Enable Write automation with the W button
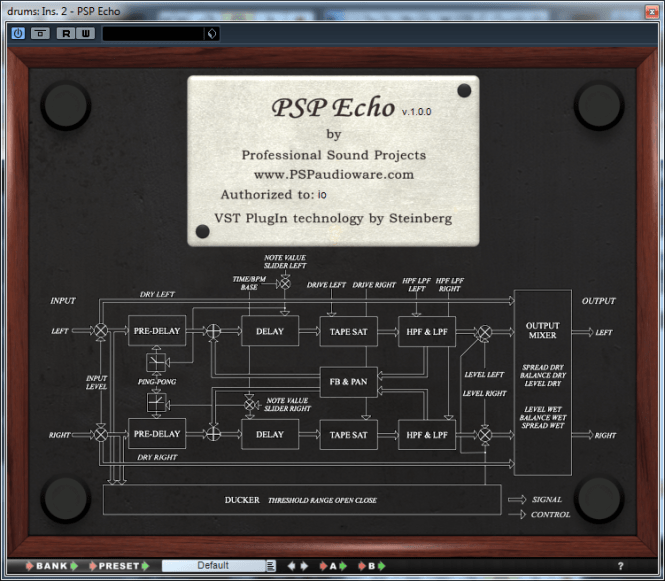This screenshot has width=665, height=581. click(86, 33)
